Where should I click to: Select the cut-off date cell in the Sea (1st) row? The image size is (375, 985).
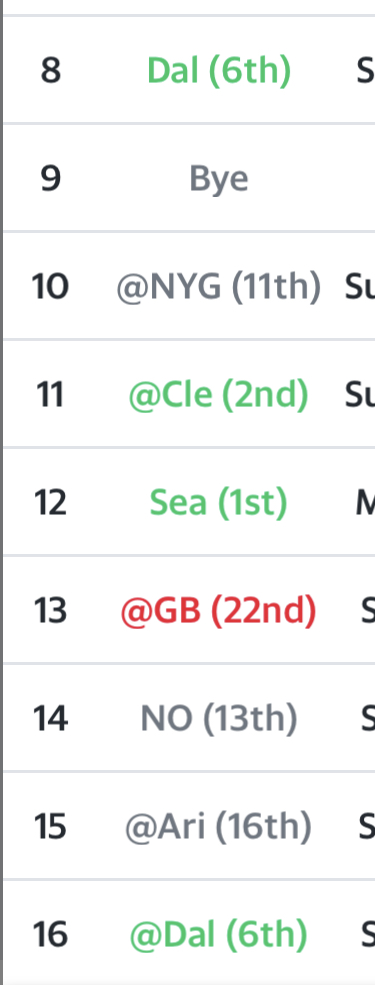(x=366, y=503)
